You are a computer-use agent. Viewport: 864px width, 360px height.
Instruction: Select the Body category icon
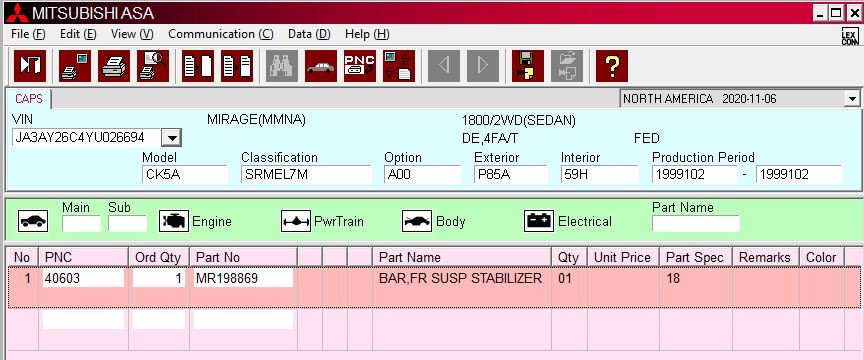416,221
